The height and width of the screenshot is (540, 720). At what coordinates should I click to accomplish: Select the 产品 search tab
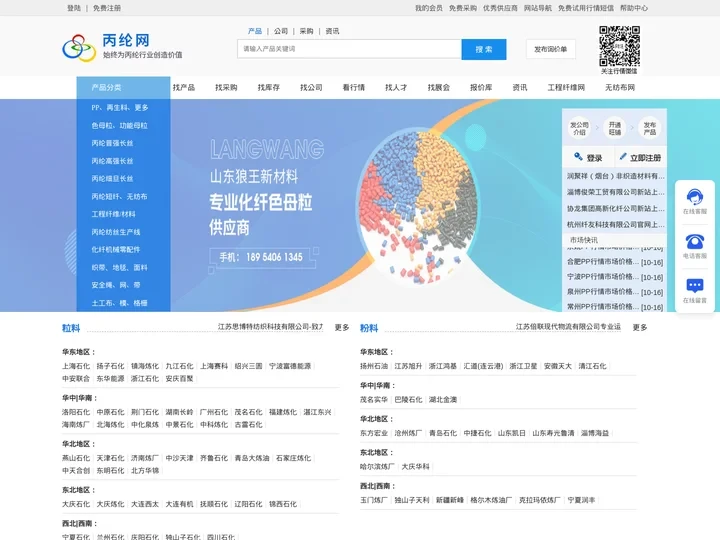tap(255, 31)
